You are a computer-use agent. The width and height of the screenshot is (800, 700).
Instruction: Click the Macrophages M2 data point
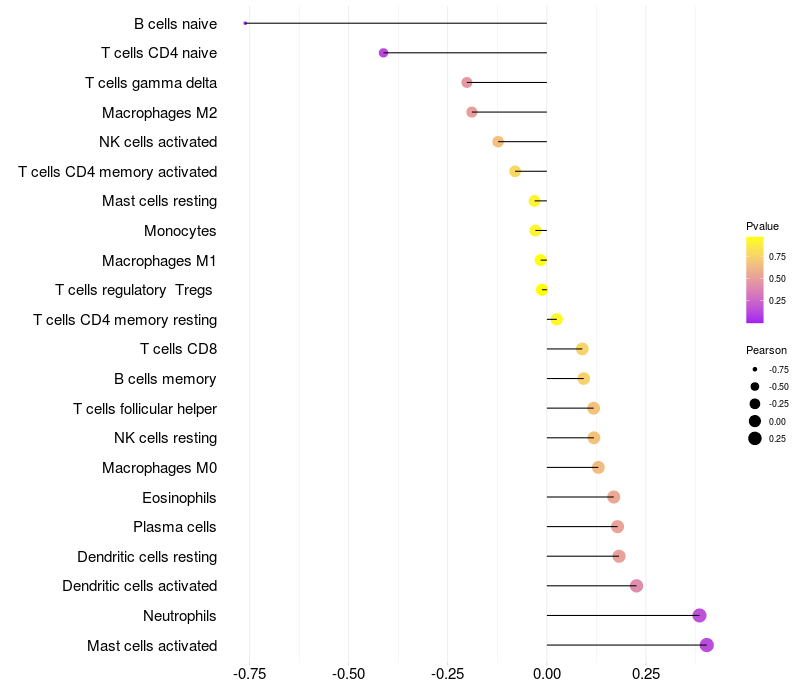tap(472, 112)
